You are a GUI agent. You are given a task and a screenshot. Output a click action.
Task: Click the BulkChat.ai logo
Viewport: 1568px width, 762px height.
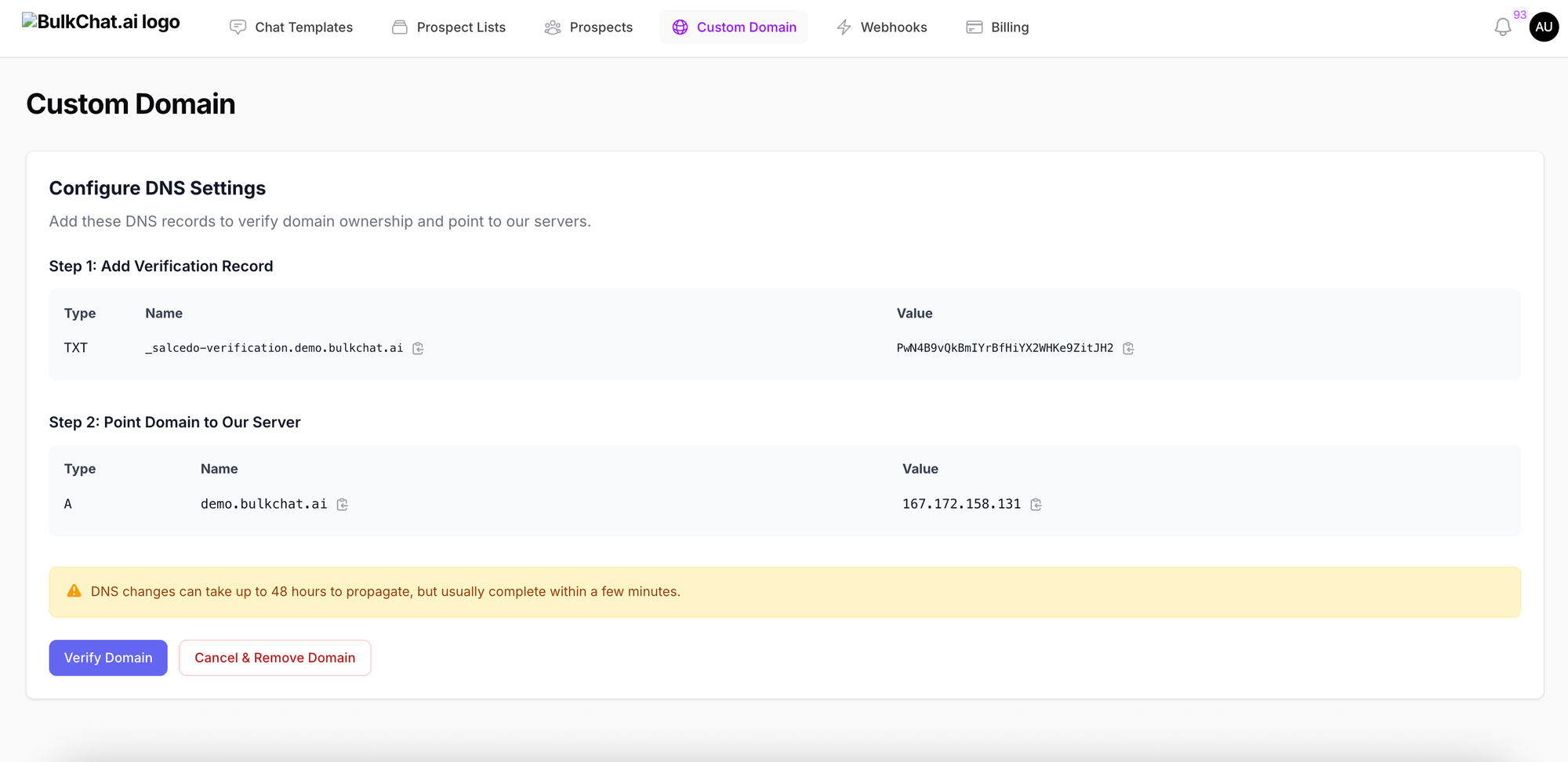click(x=101, y=22)
